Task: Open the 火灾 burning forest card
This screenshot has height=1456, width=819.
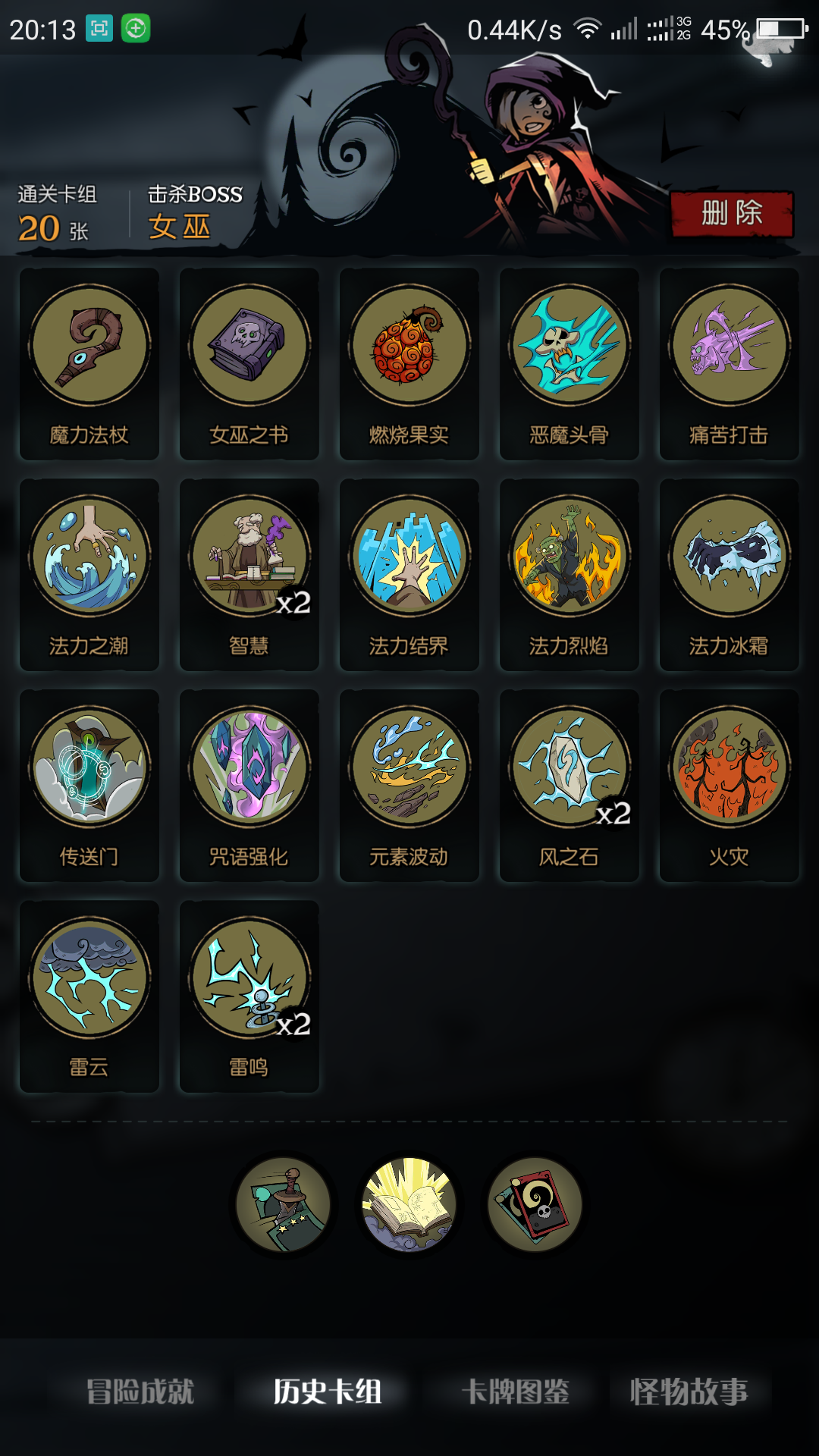Action: tap(730, 786)
